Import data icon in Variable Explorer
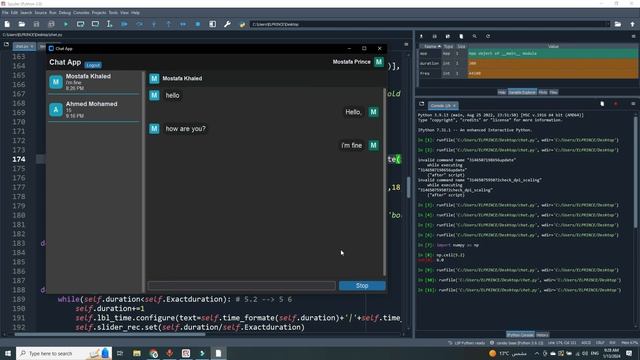This screenshot has width=640, height=360. click(x=421, y=36)
